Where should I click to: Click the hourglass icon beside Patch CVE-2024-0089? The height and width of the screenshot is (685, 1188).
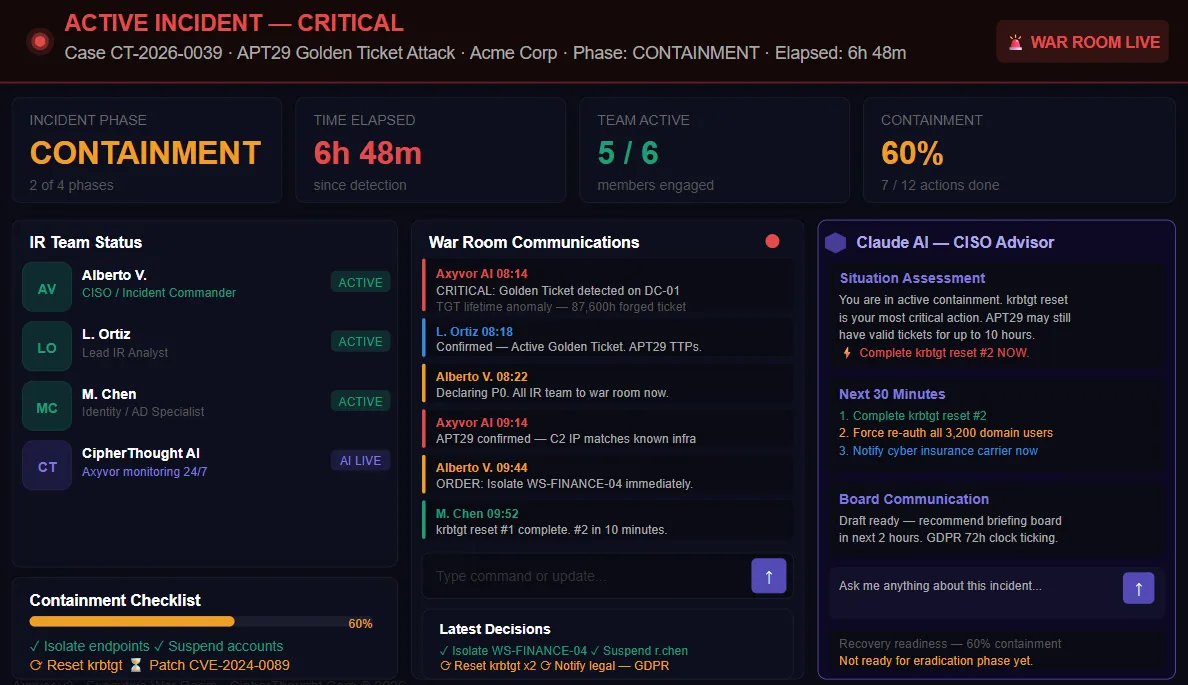tap(136, 665)
